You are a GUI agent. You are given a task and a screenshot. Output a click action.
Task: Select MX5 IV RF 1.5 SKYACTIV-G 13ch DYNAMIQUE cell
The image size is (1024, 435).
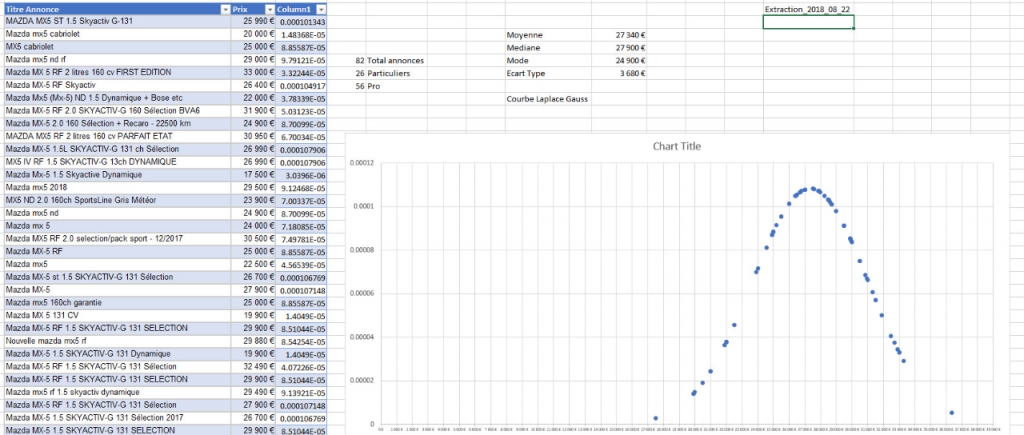(117, 162)
